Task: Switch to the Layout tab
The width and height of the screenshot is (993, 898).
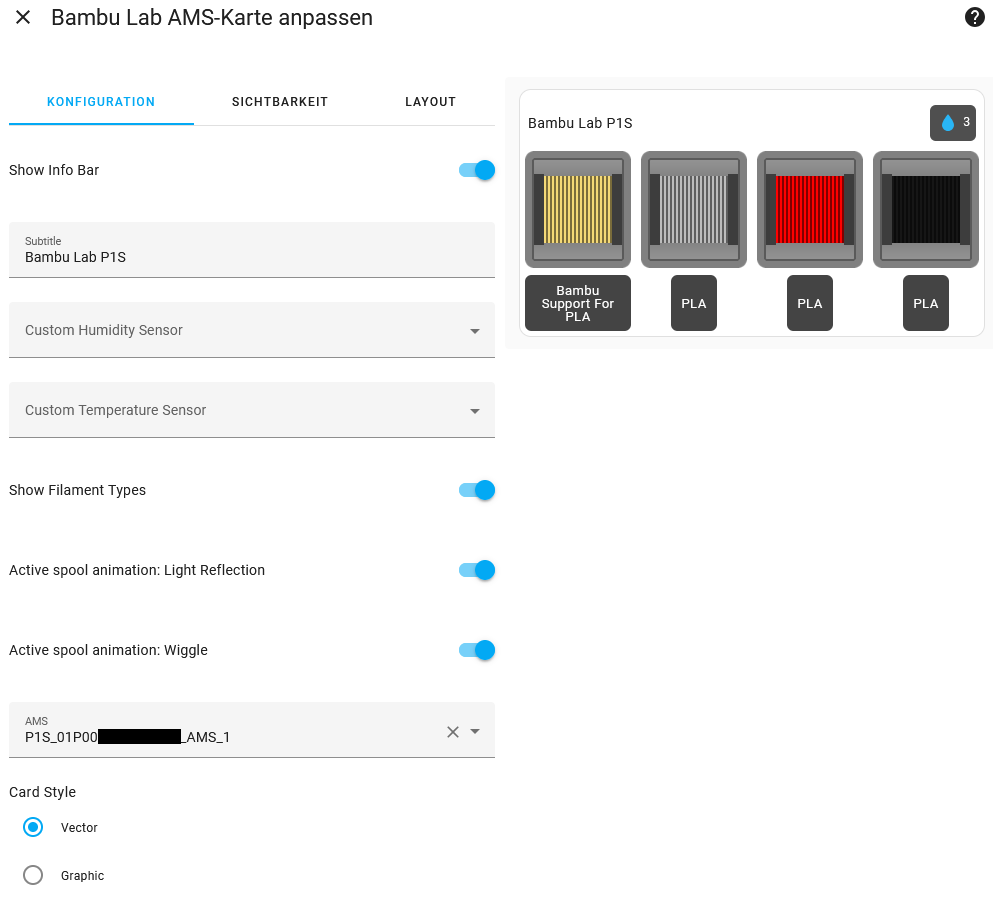Action: 431,102
